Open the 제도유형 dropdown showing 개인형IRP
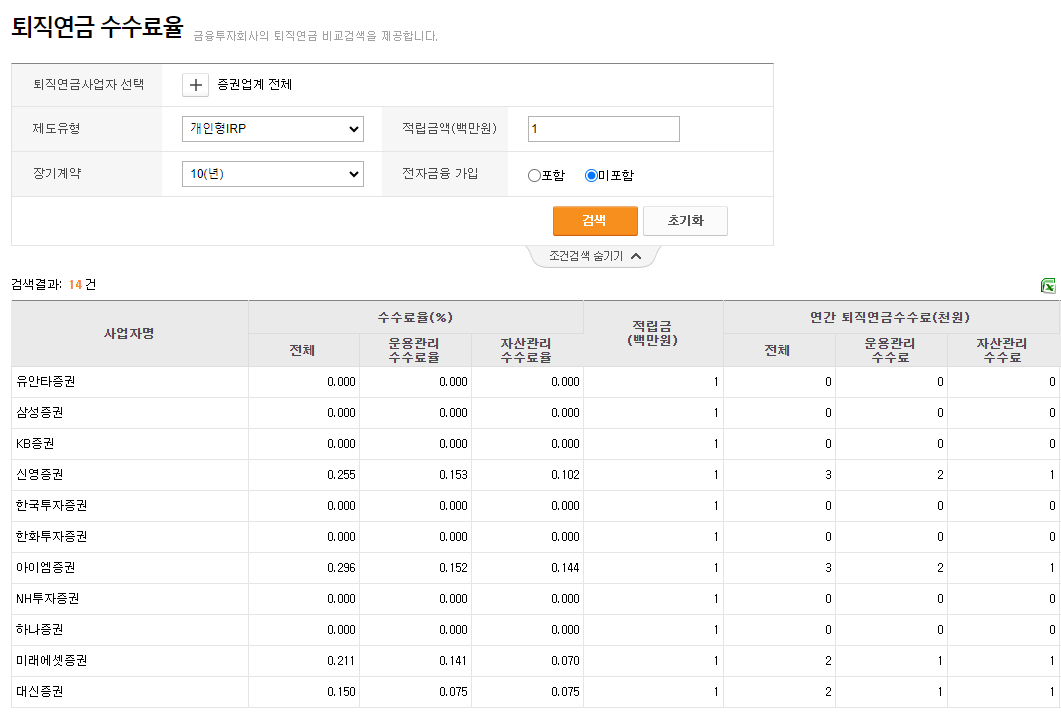This screenshot has height=720, width=1061. click(272, 129)
